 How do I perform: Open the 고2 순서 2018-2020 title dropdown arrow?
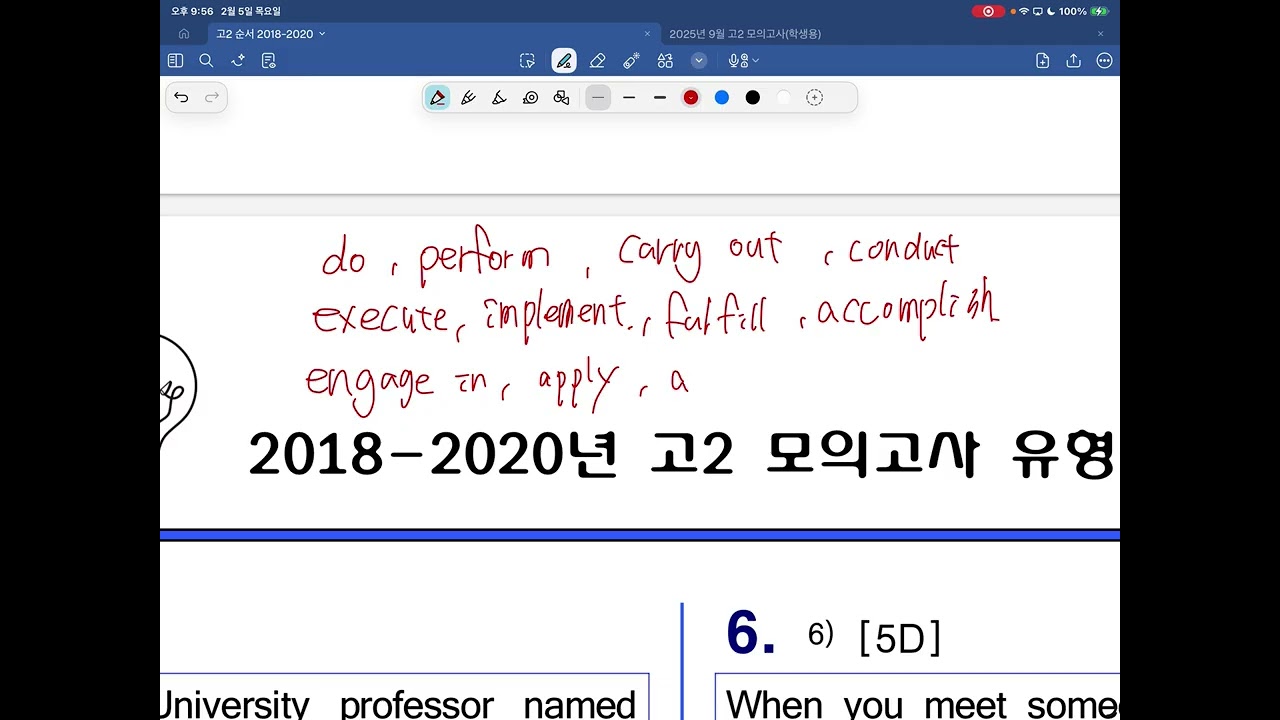(322, 34)
